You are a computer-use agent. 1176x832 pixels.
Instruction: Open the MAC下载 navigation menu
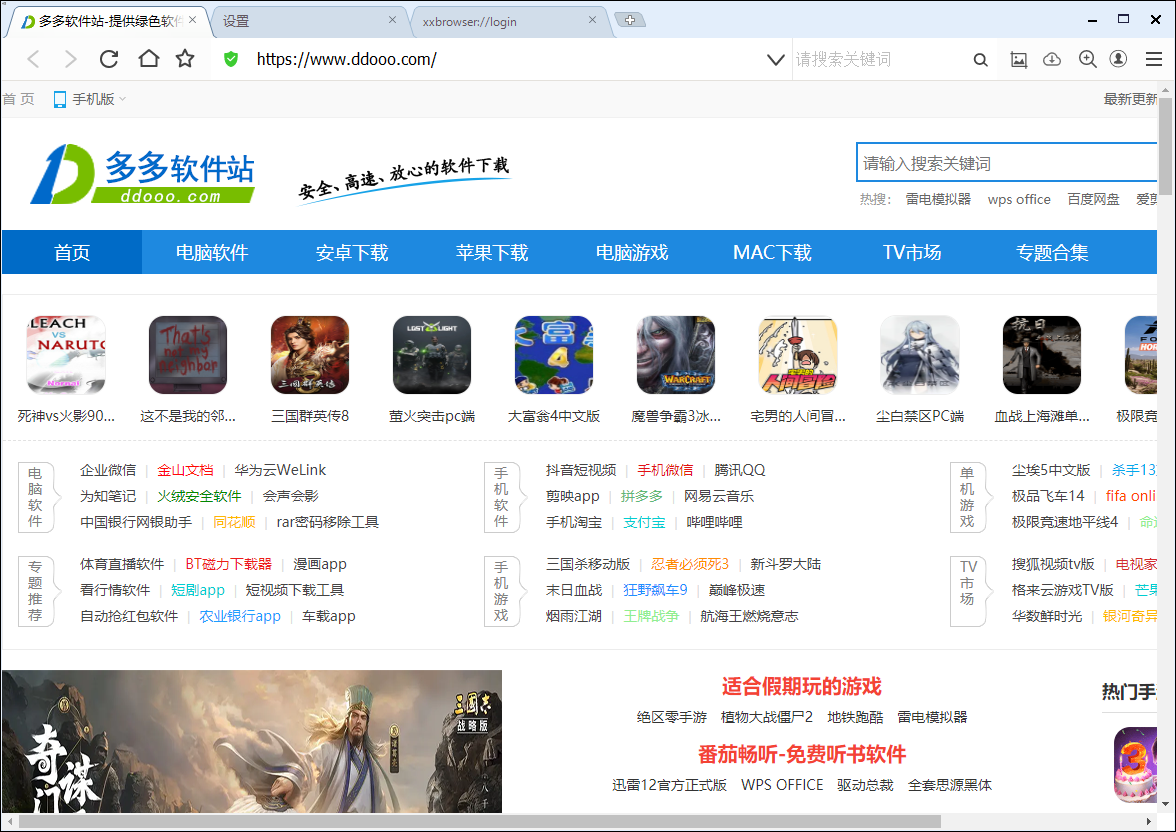(x=772, y=253)
